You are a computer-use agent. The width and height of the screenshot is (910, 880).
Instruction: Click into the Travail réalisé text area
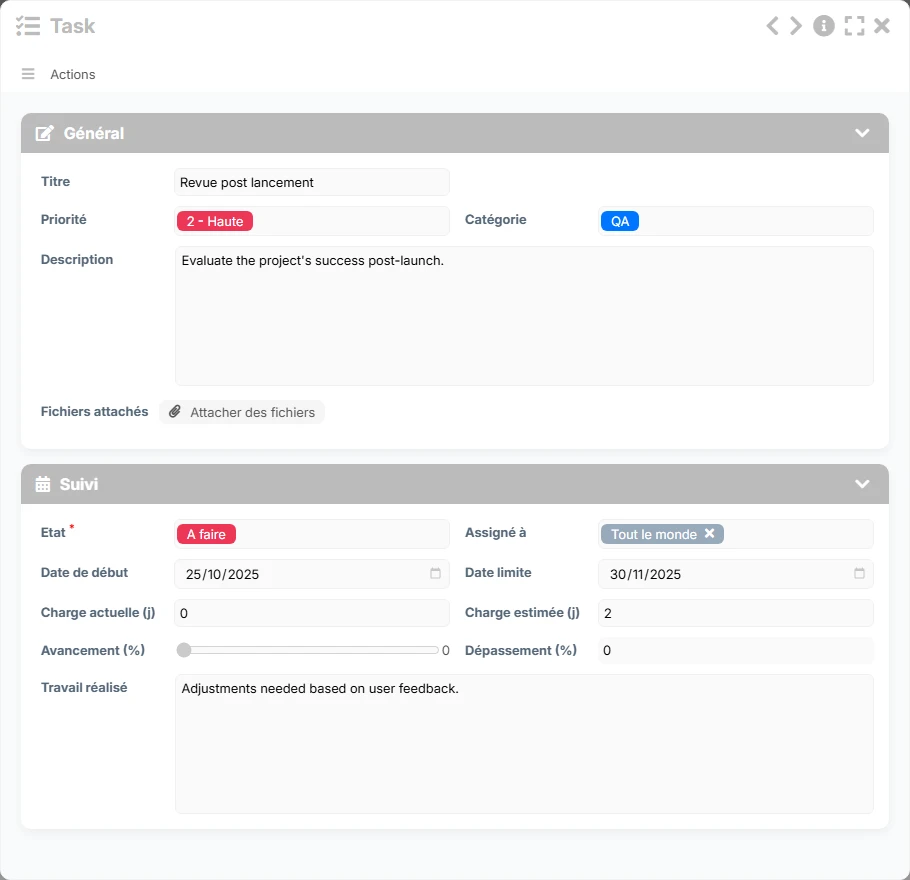tap(524, 744)
